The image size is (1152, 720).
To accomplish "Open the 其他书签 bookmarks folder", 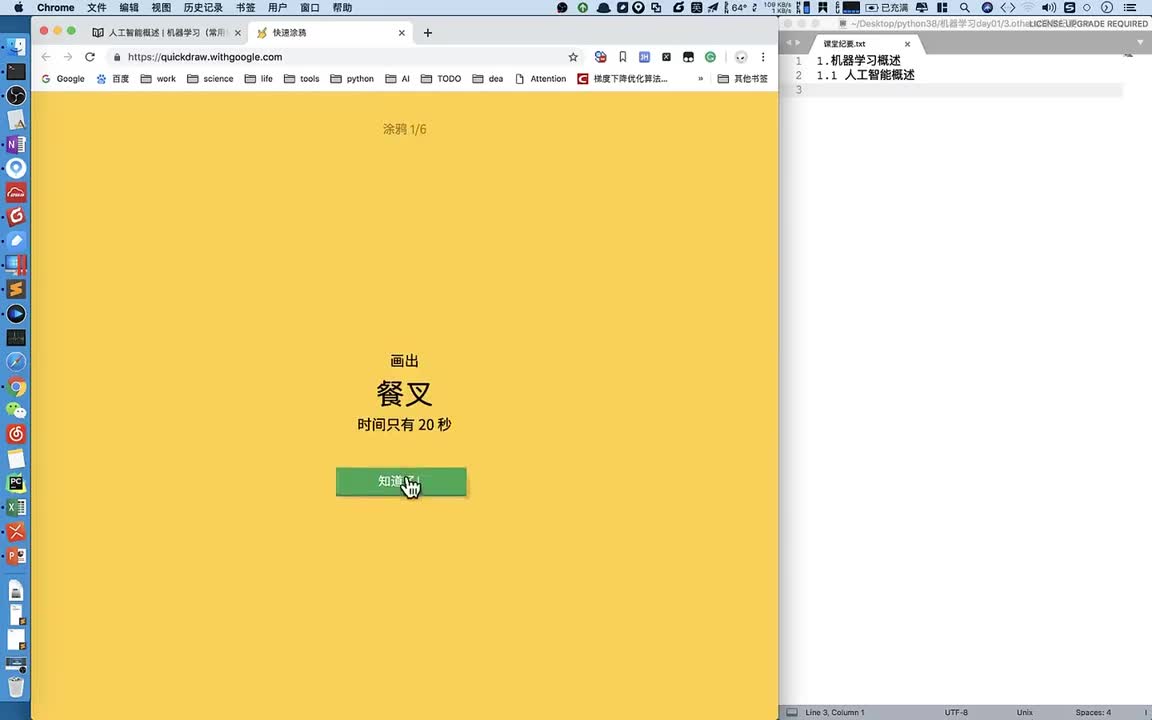I will [743, 79].
